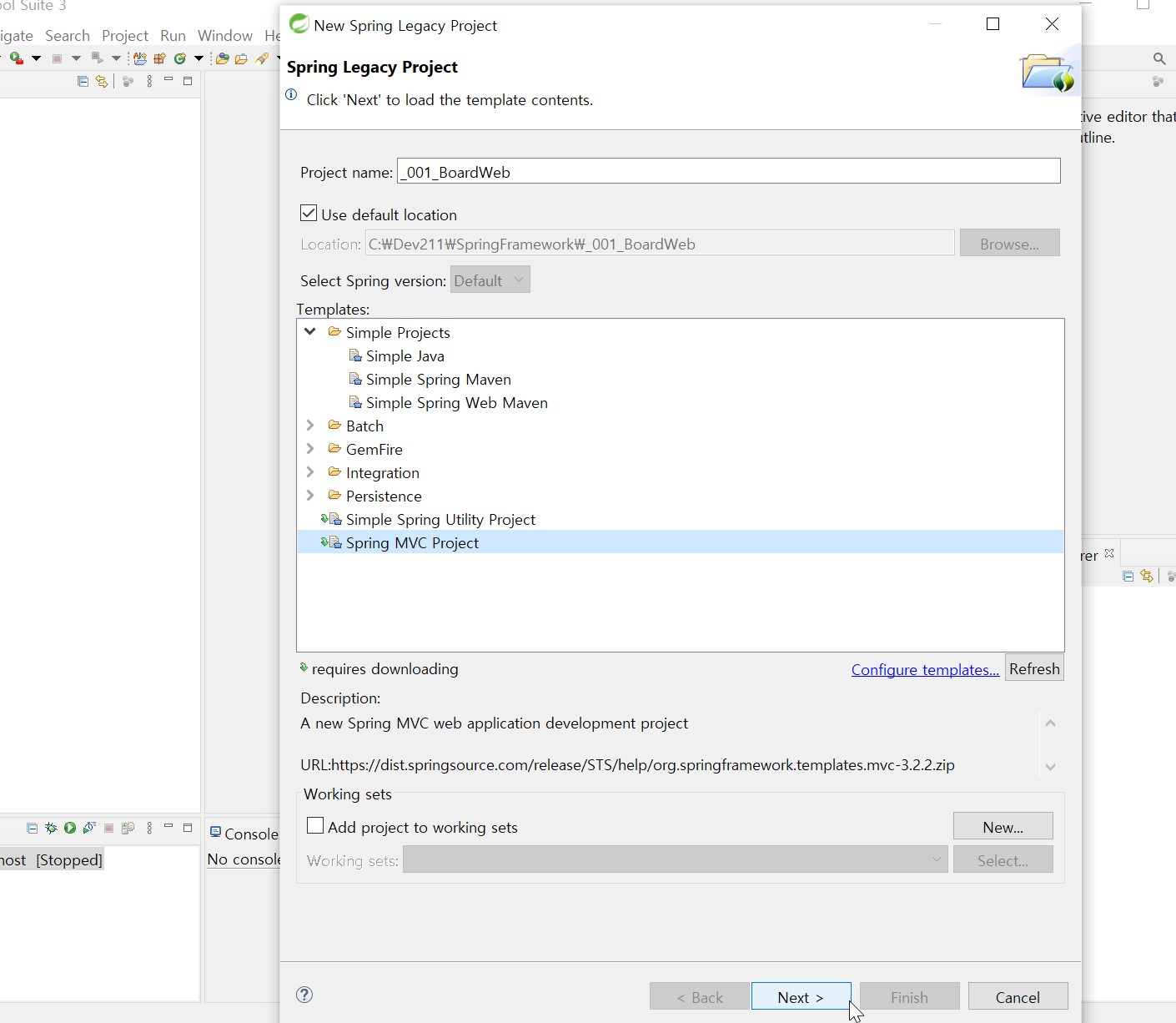Click the magnifier Quick Access search icon
This screenshot has width=1176, height=1023.
coord(1159,58)
